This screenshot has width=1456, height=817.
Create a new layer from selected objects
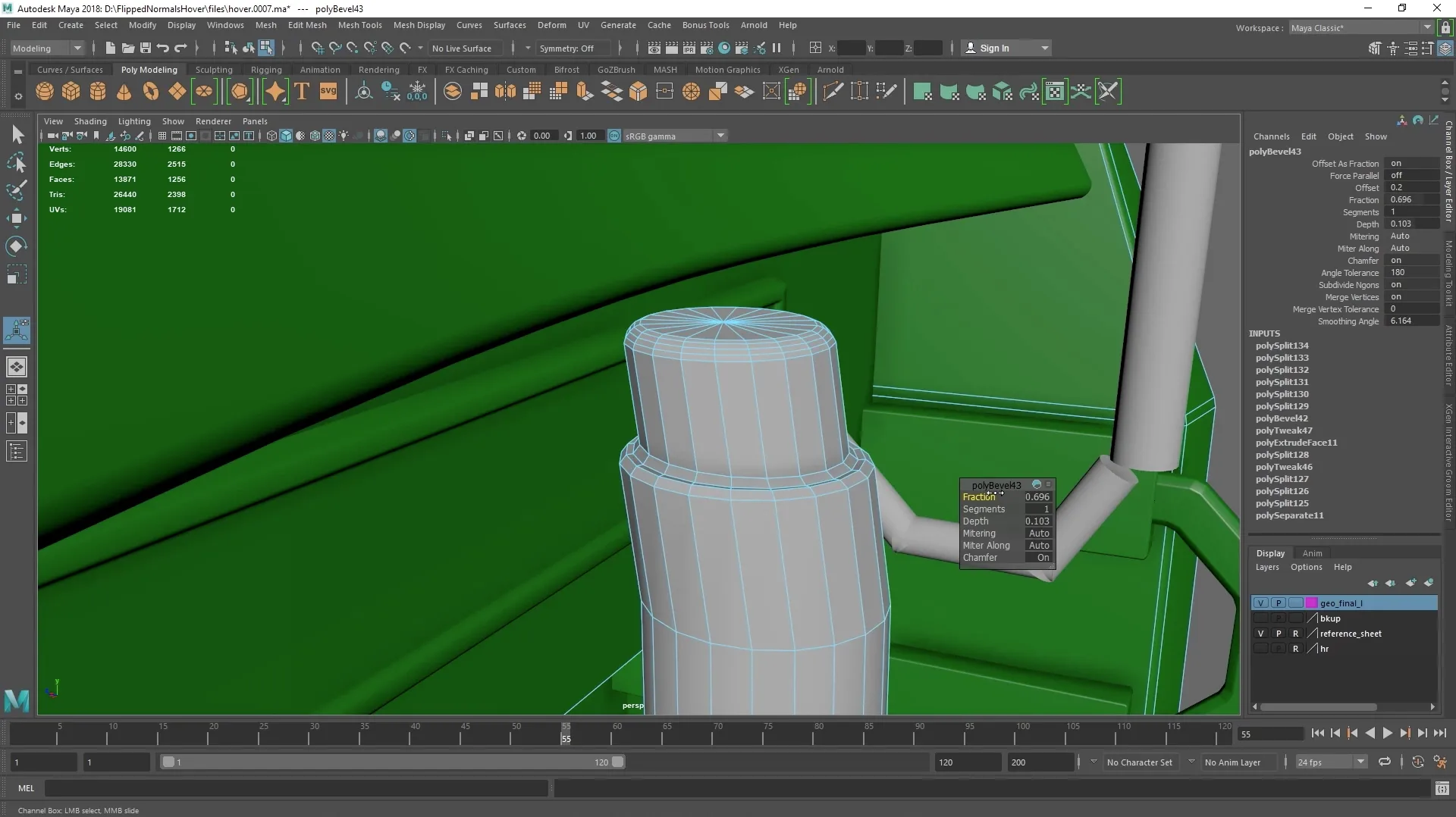pos(1429,583)
